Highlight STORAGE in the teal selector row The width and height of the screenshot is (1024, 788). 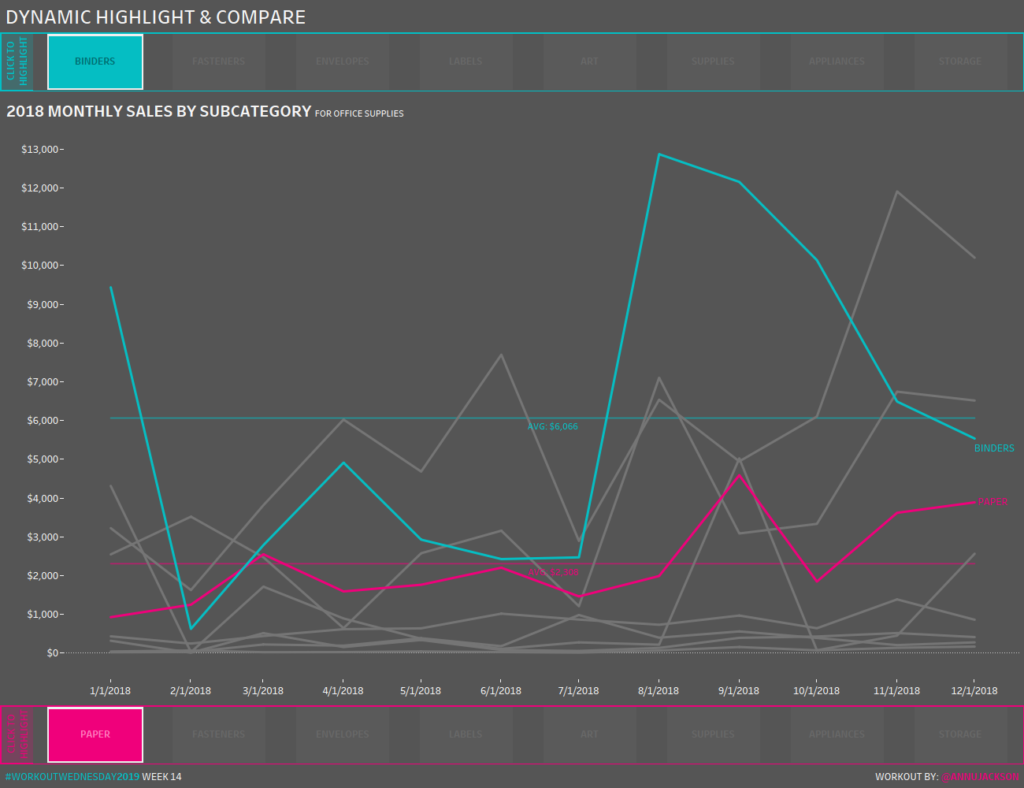[960, 62]
